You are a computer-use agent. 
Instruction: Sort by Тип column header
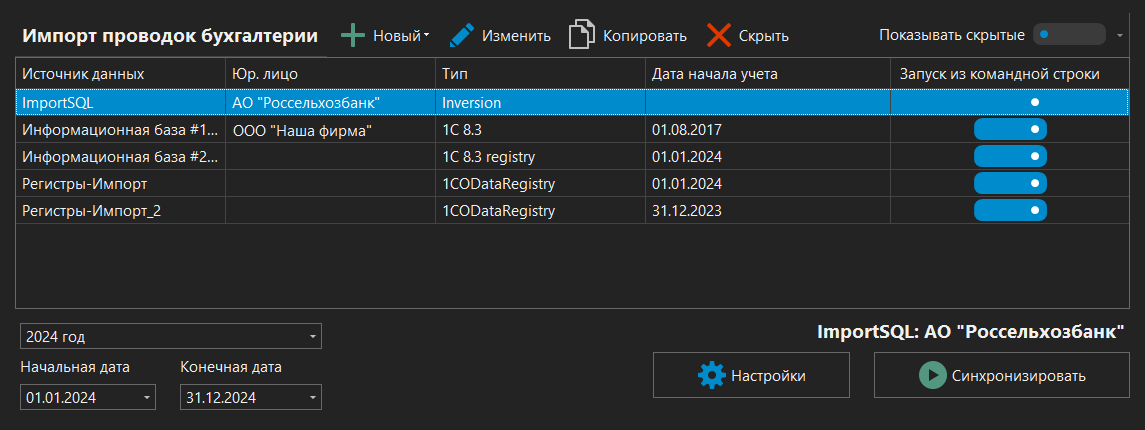540,74
